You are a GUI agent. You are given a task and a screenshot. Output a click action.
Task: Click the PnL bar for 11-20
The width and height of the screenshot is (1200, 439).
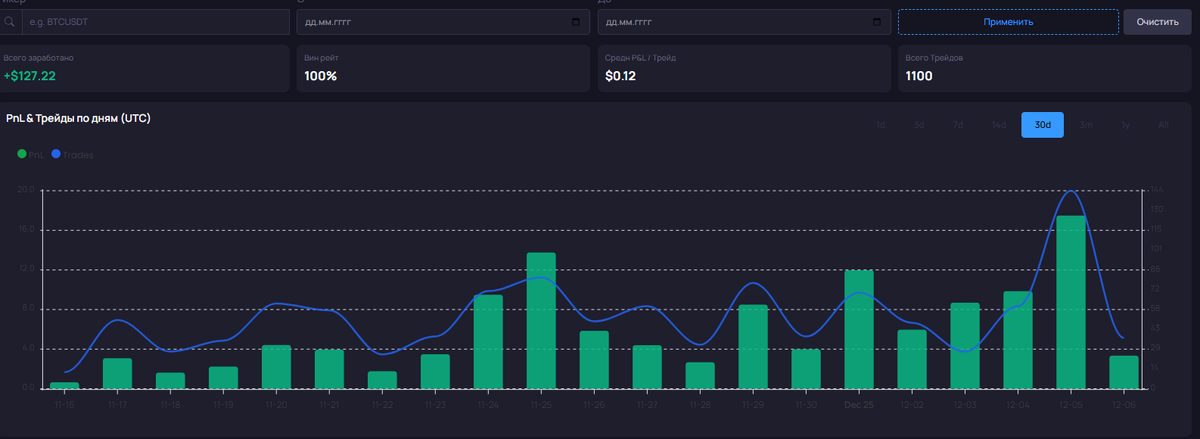pyautogui.click(x=276, y=367)
